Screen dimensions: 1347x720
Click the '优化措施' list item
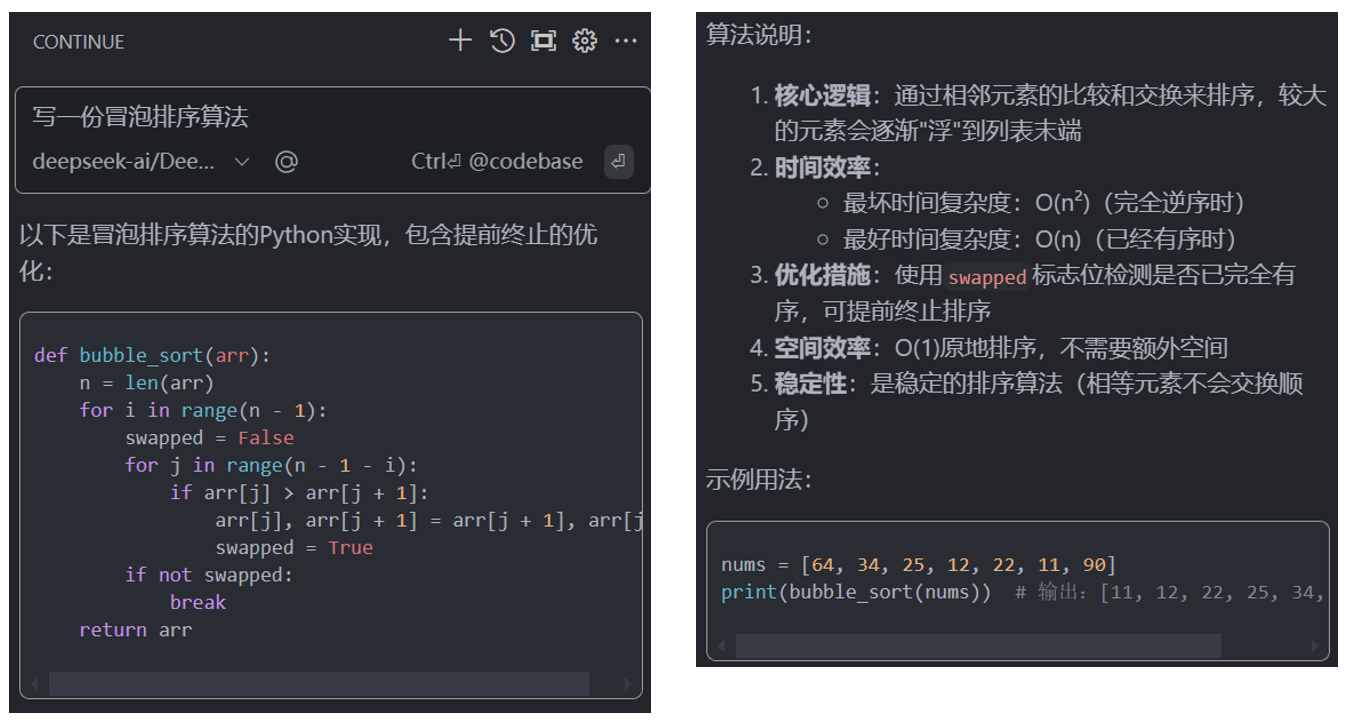(x=1023, y=293)
